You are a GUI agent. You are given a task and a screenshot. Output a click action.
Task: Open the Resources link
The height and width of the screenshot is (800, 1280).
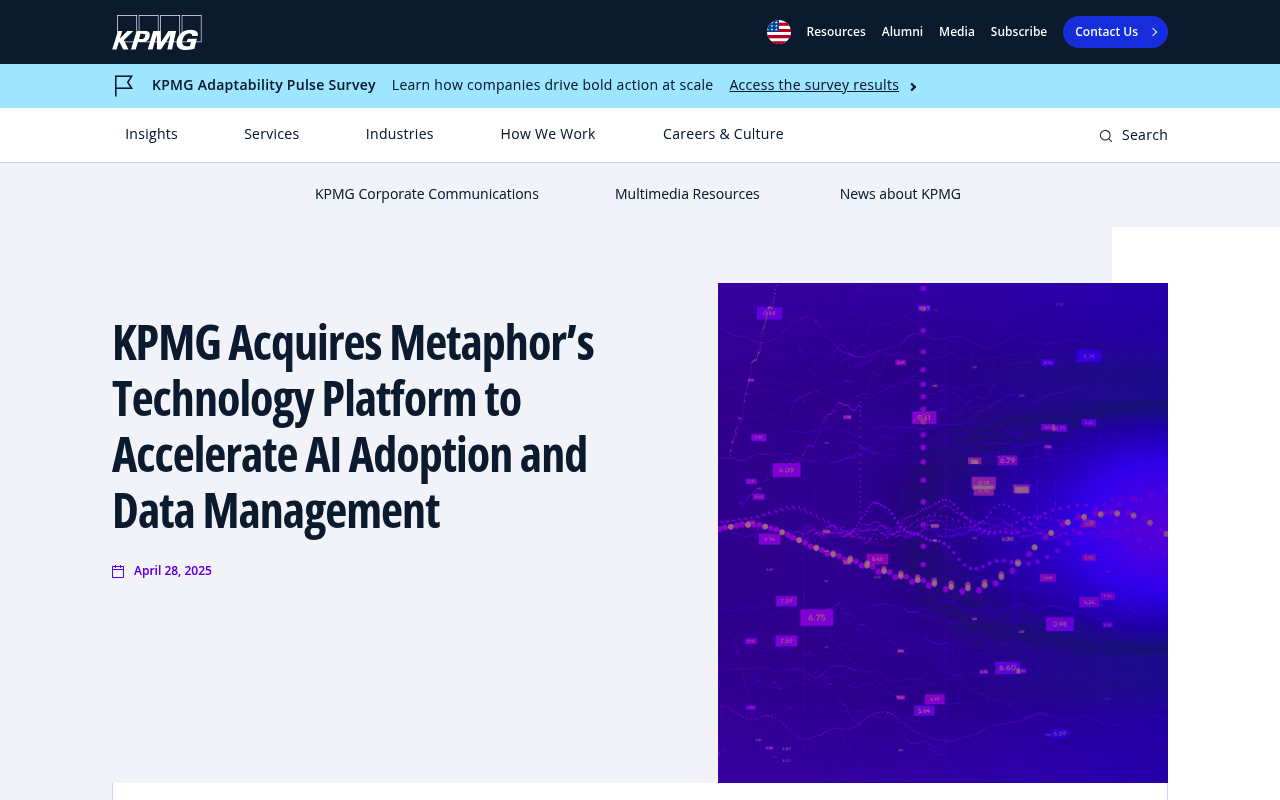click(836, 32)
